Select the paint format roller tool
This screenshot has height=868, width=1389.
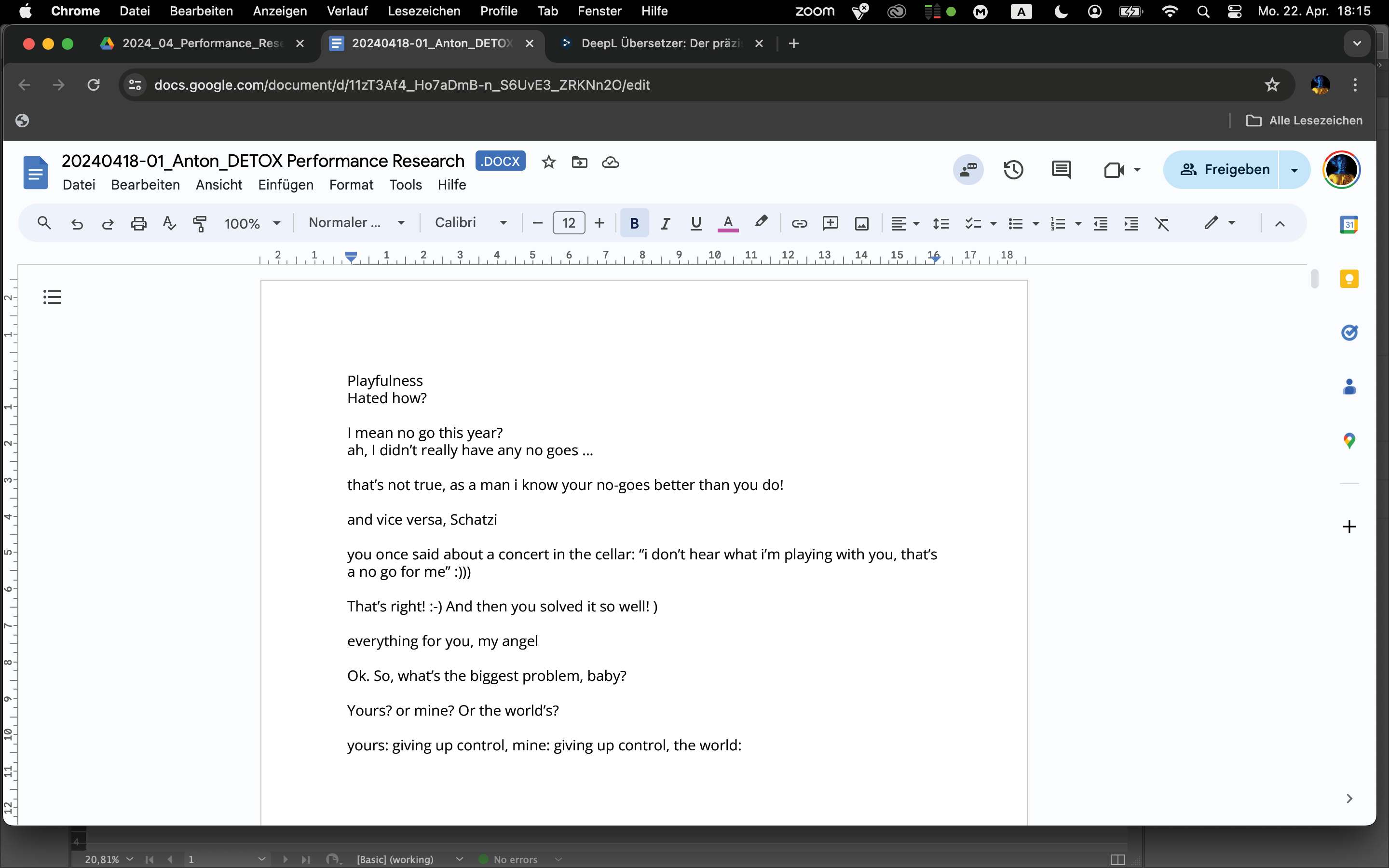point(200,223)
